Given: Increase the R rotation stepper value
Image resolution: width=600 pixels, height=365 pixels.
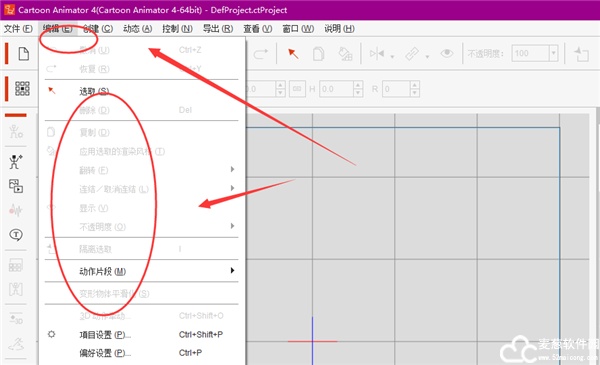Looking at the screenshot, I should pyautogui.click(x=415, y=85).
